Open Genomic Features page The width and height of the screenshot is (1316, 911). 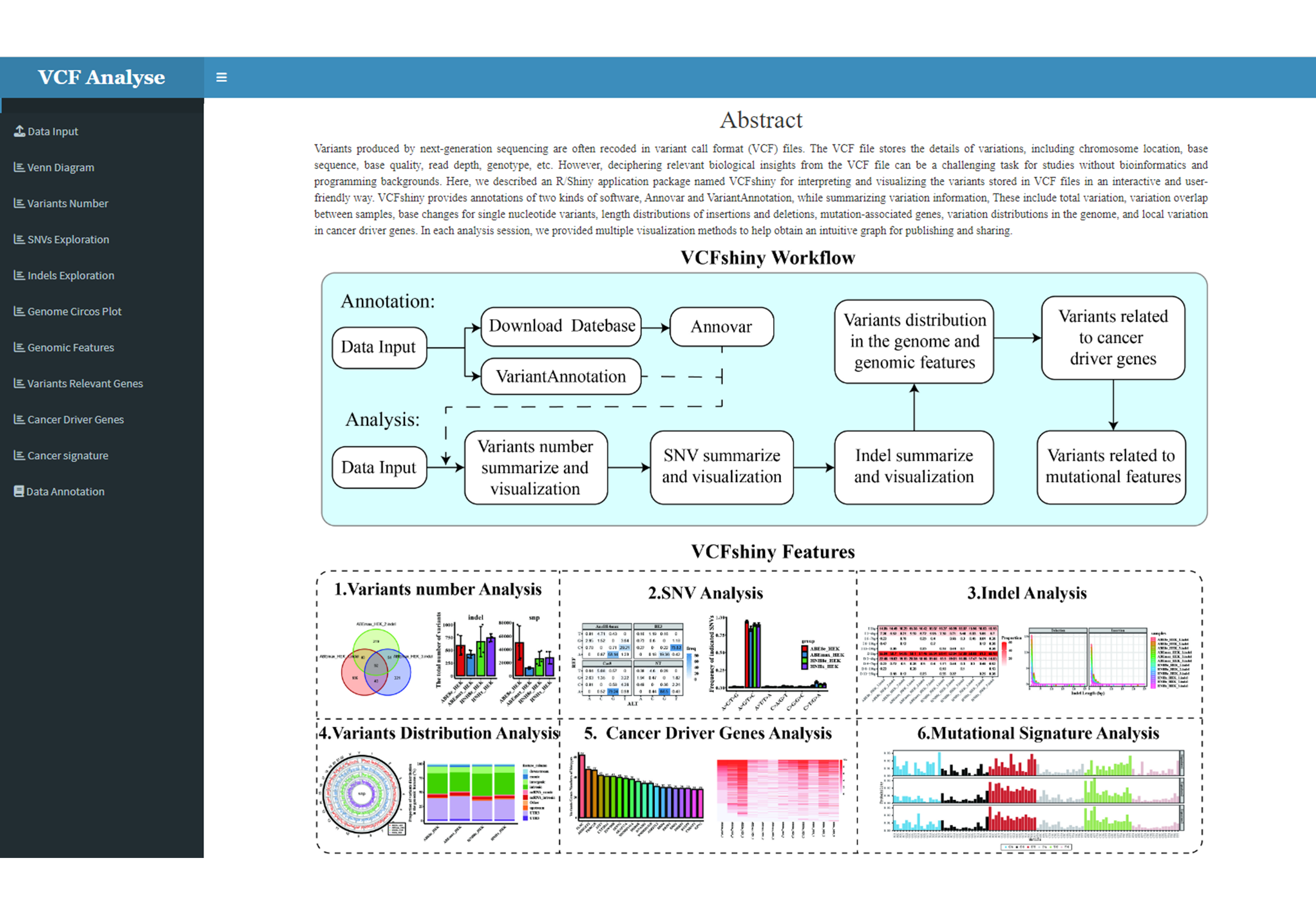(102, 347)
